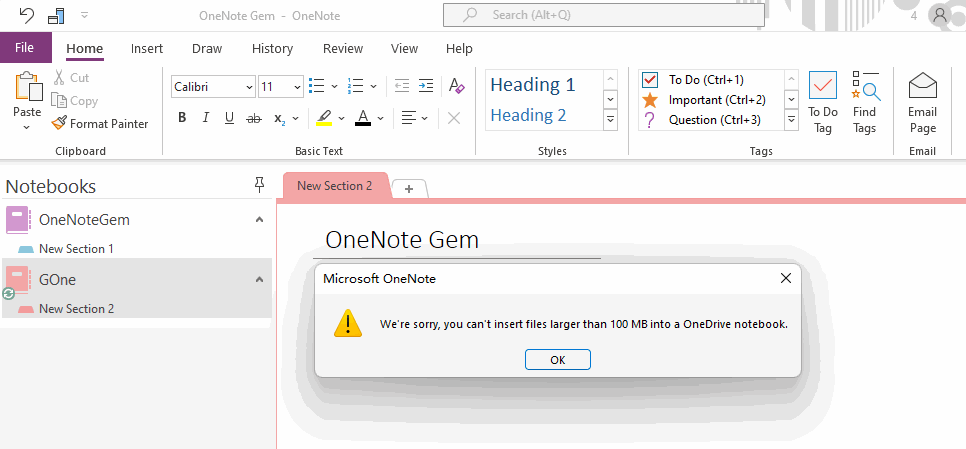Open the account profile icon
The height and width of the screenshot is (449, 966).
tap(940, 15)
